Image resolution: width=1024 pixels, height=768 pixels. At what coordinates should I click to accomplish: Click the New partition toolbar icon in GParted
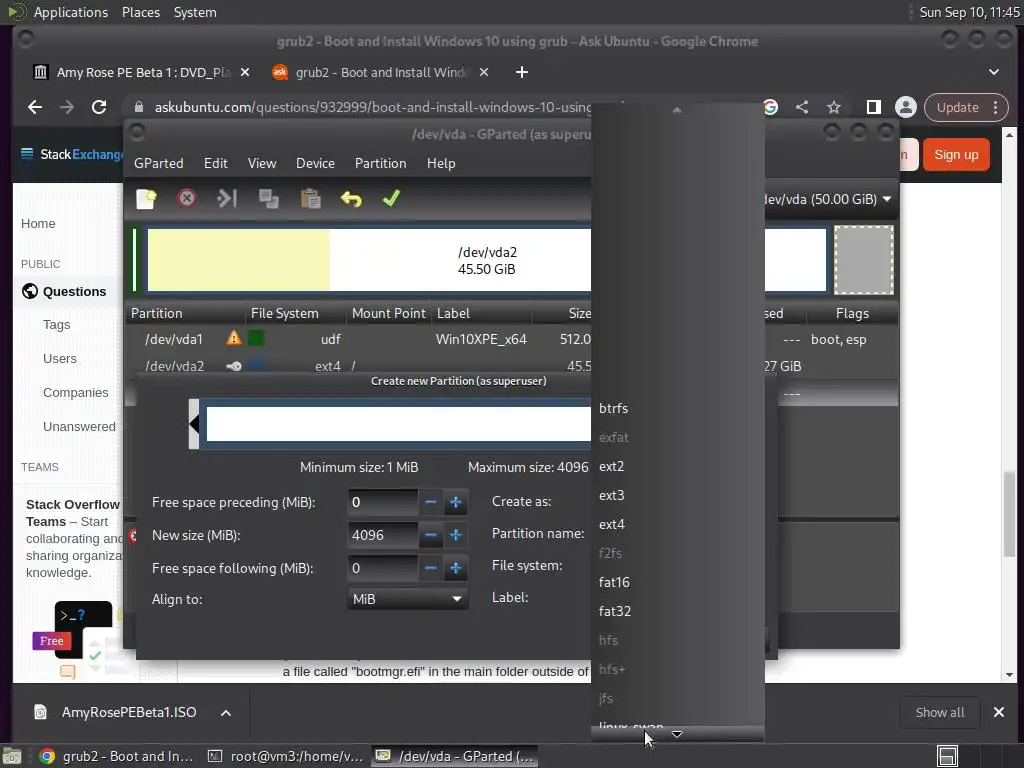pyautogui.click(x=146, y=199)
